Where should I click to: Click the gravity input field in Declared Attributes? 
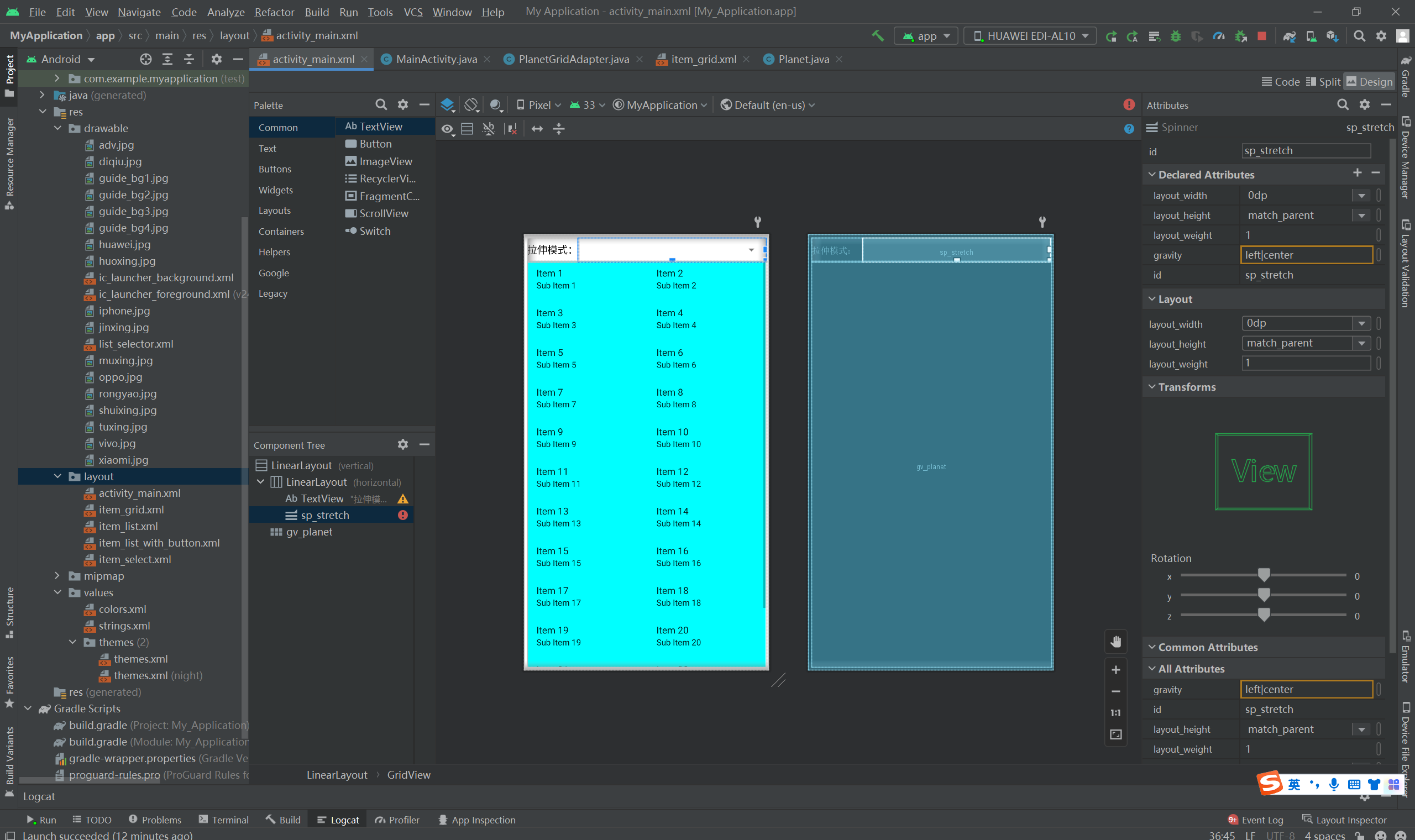pyautogui.click(x=1306, y=255)
